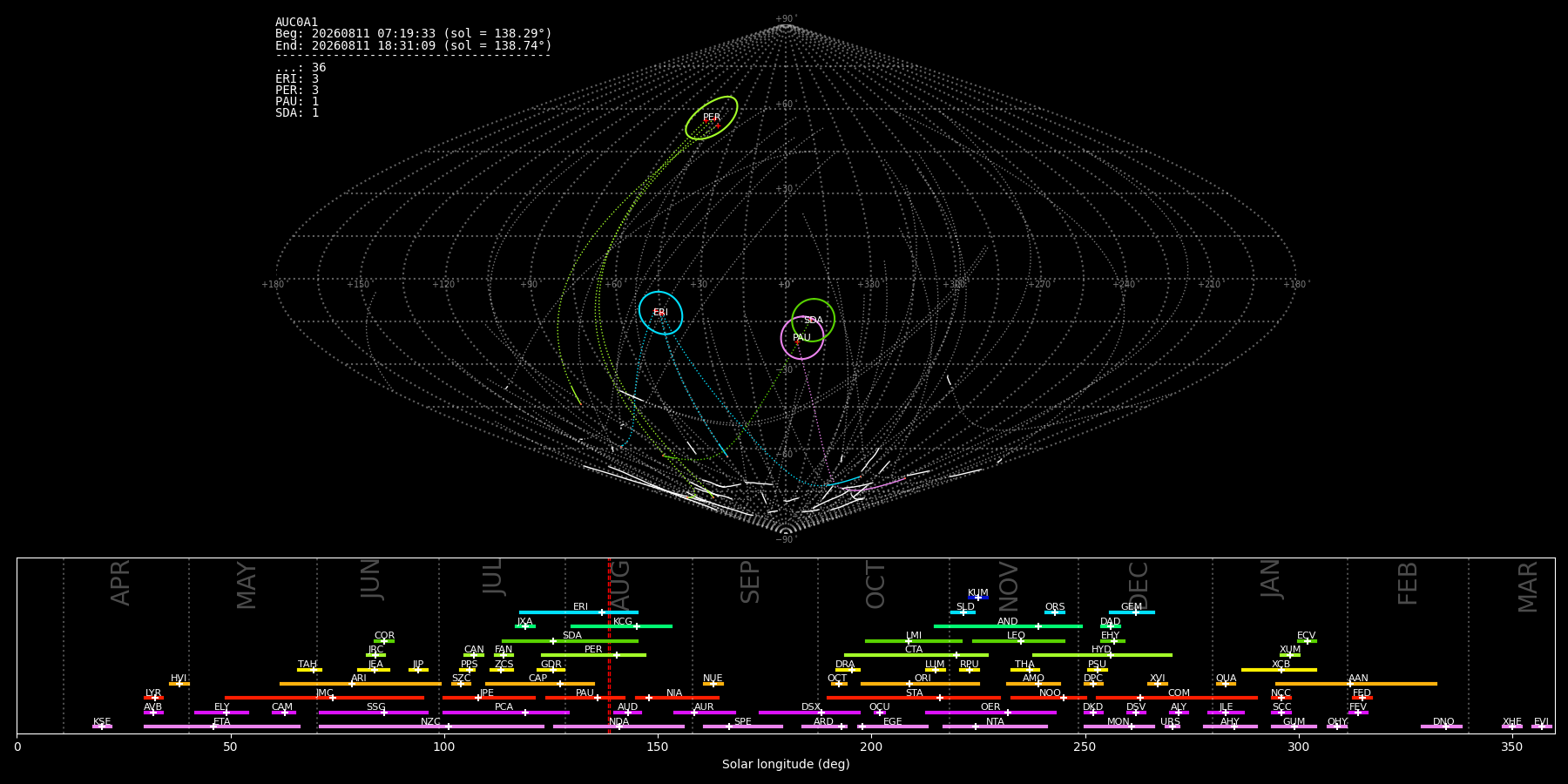Click the pink NTA shower bar
The image size is (1568, 784).
995,727
